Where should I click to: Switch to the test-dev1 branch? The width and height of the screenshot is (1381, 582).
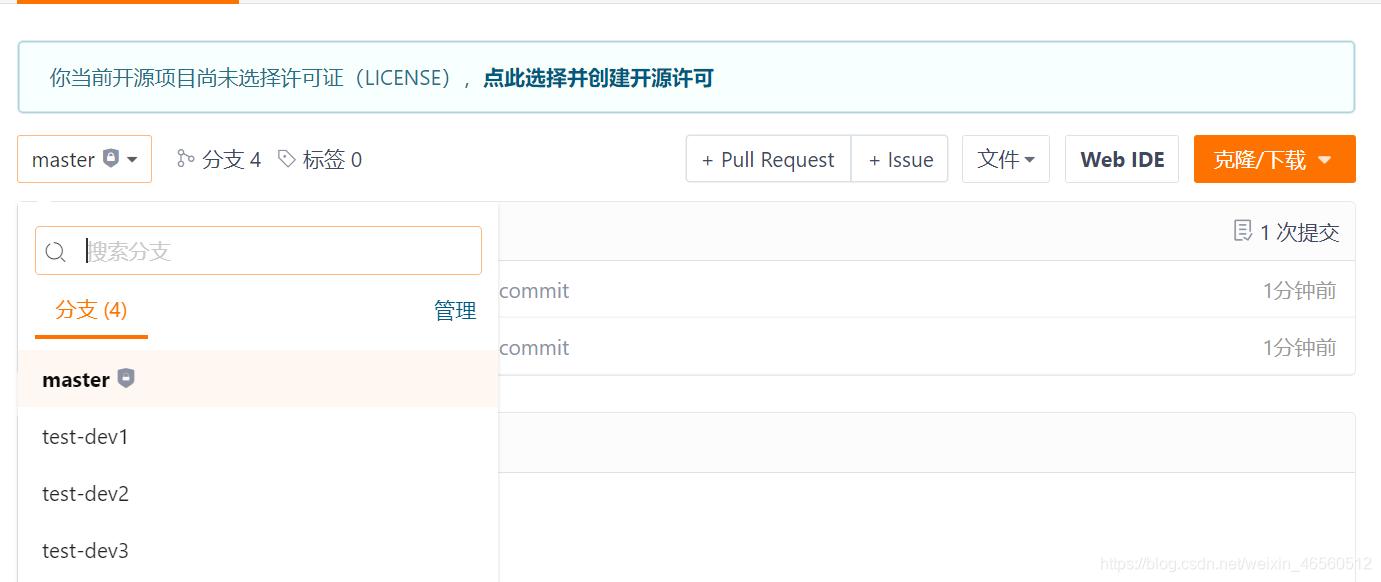(x=258, y=437)
